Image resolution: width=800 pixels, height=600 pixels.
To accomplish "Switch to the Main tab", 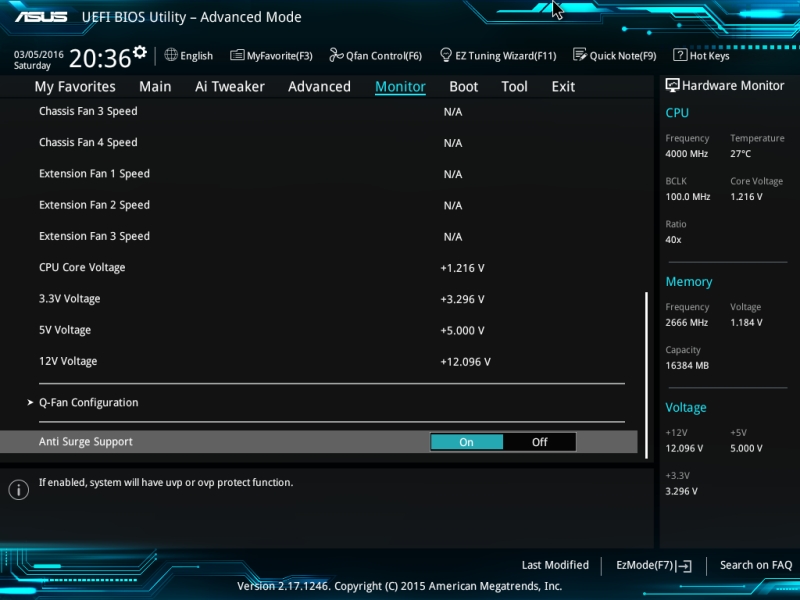I will tap(155, 87).
